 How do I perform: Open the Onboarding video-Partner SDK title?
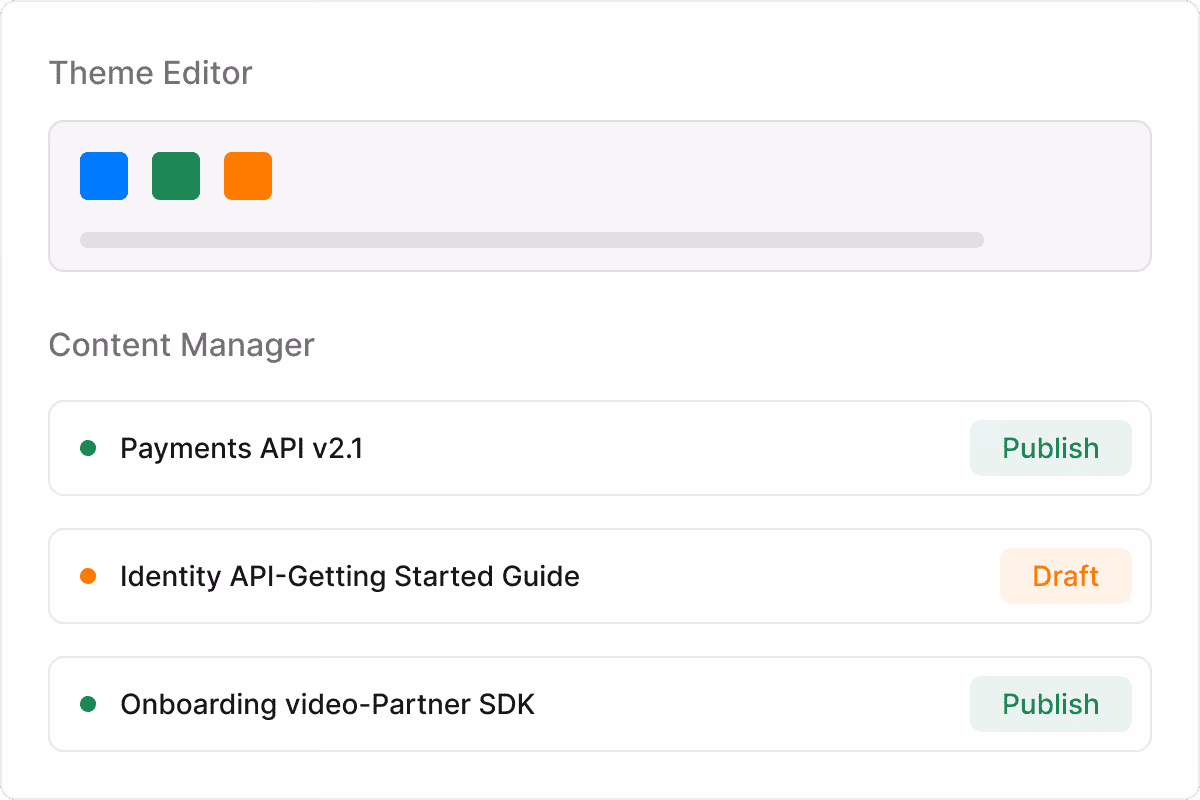(x=328, y=704)
